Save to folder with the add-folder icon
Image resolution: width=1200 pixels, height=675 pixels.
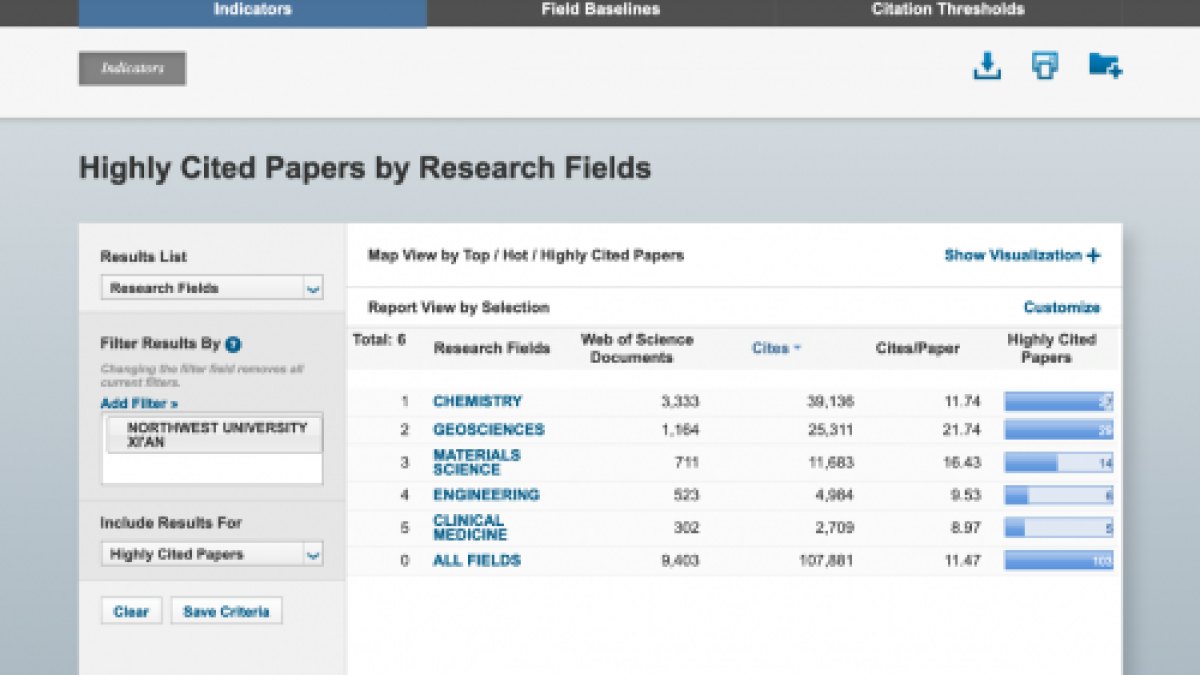point(1105,66)
